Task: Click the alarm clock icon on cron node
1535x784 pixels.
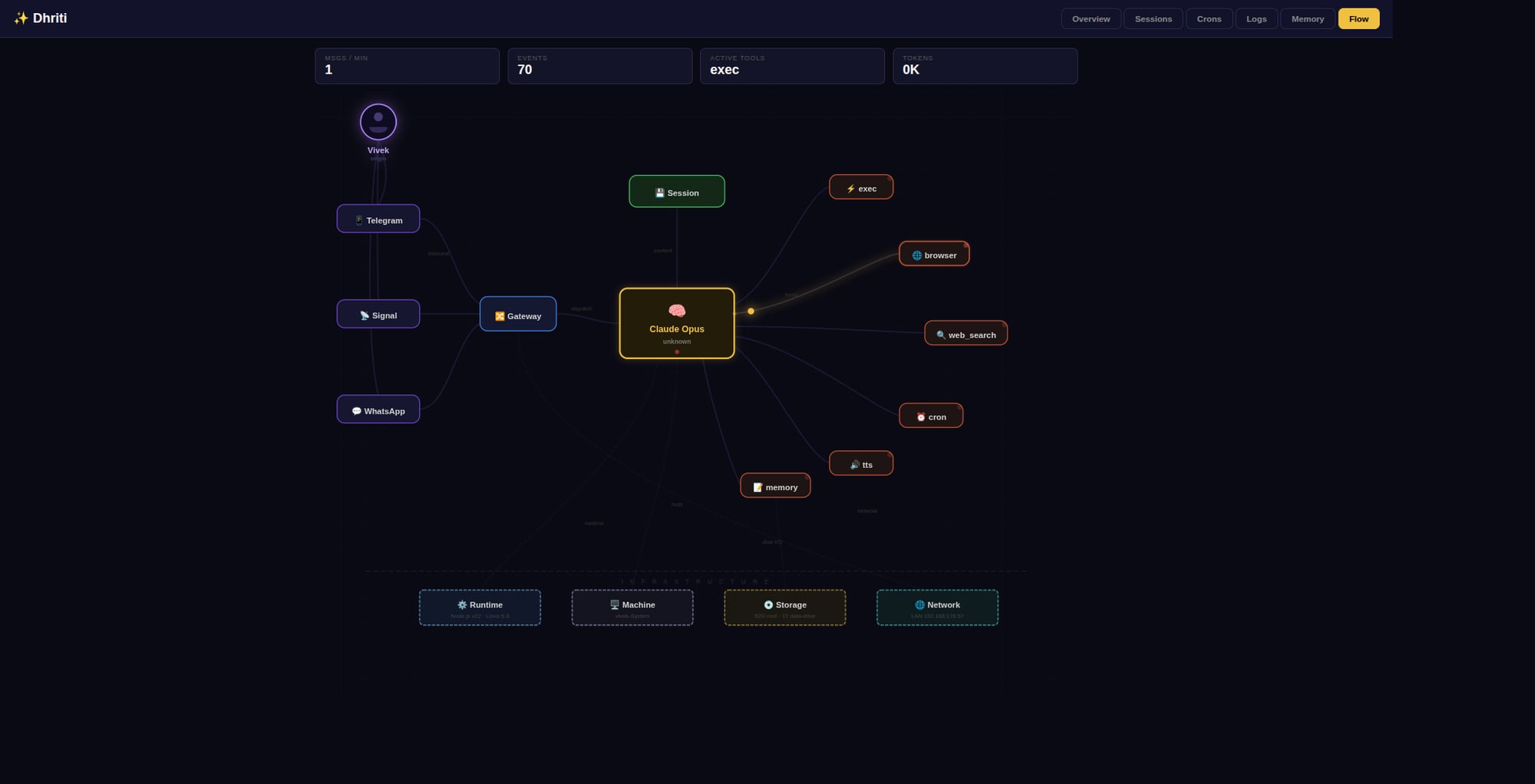Action: click(x=920, y=417)
